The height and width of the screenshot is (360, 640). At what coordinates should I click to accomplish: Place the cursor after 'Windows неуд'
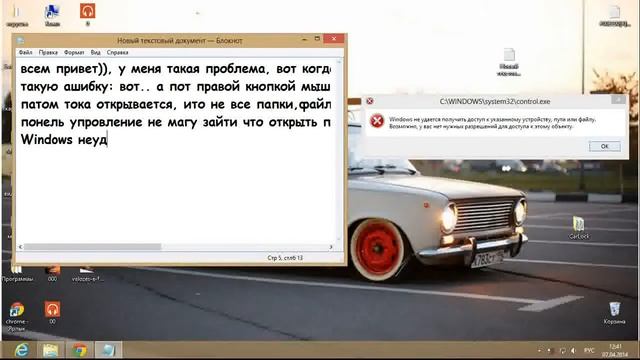point(107,140)
